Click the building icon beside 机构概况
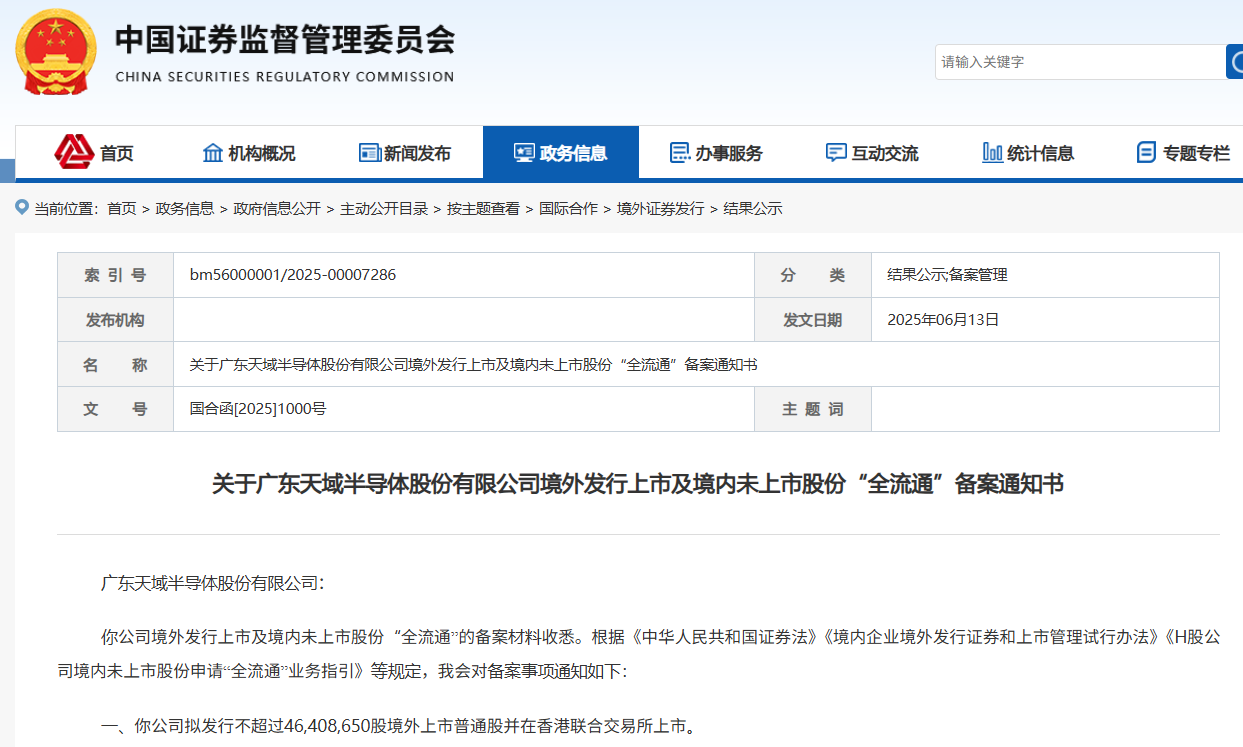This screenshot has width=1243, height=747. click(x=212, y=153)
